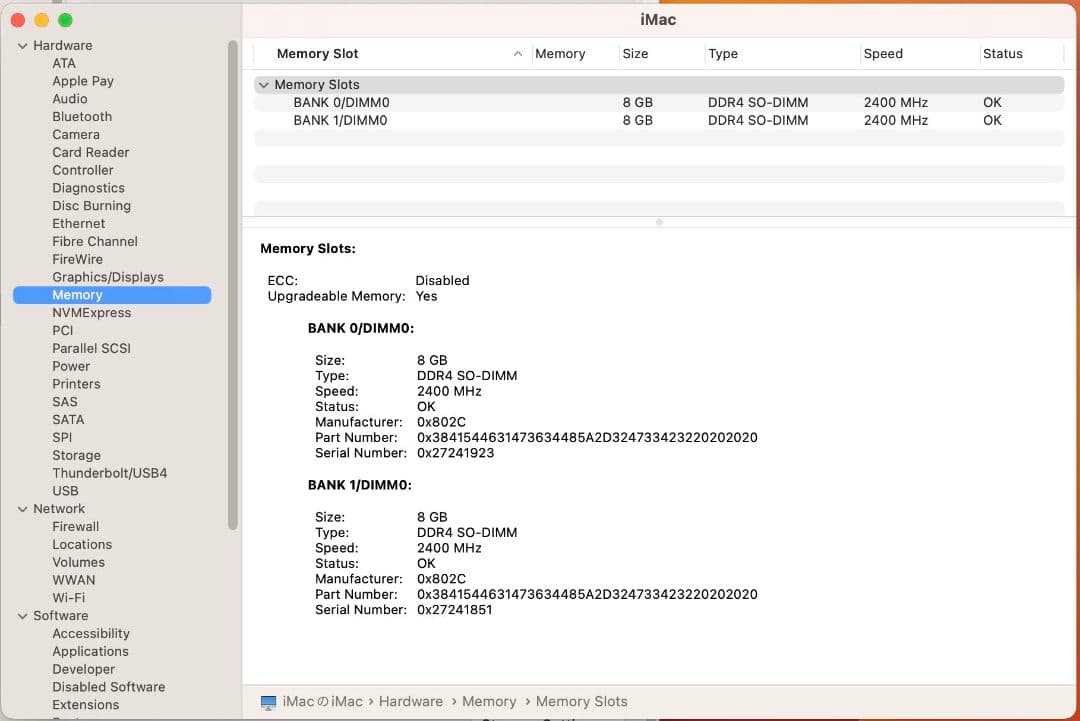Expand details under the Network section

22,508
